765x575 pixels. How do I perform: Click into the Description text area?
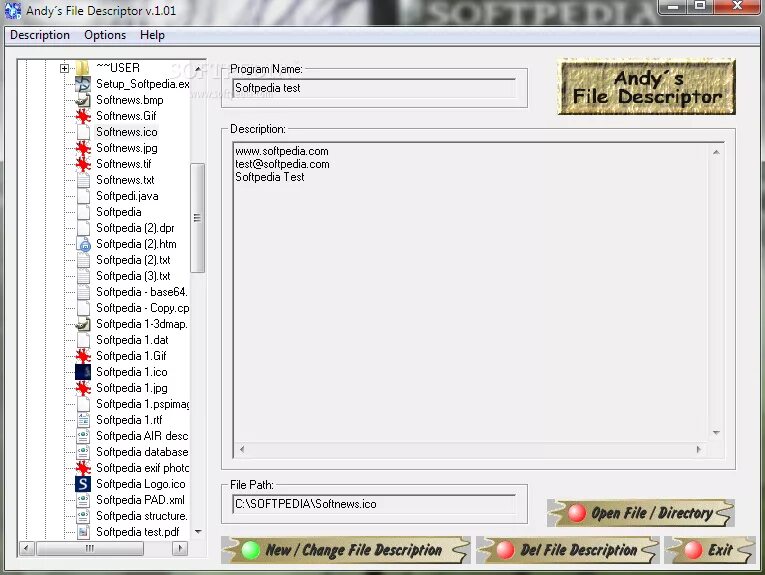tap(470, 293)
